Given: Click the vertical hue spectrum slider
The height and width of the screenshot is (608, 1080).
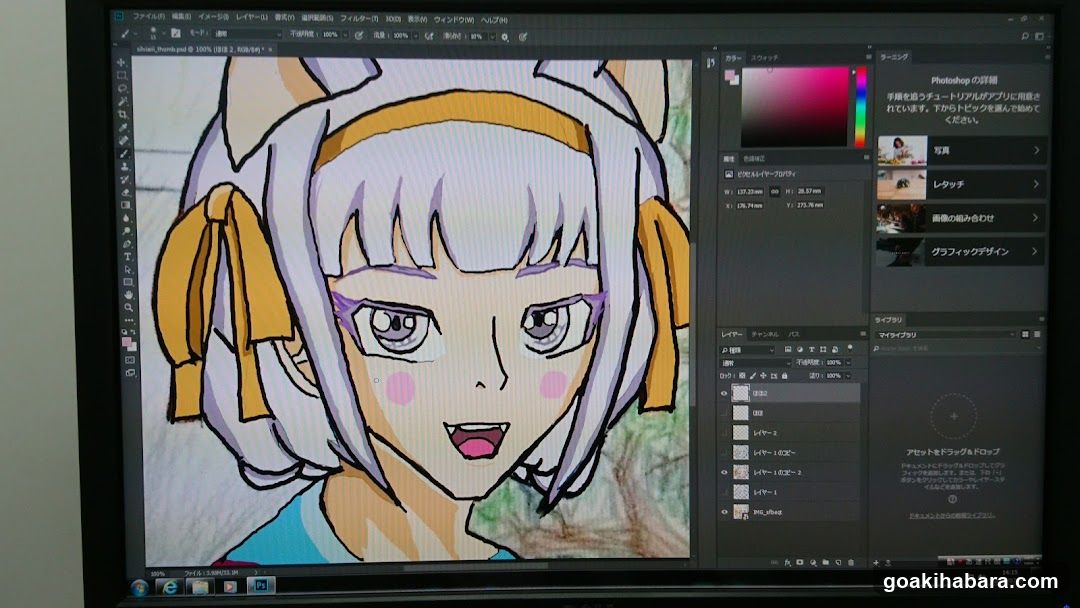Looking at the screenshot, I should pyautogui.click(x=860, y=107).
